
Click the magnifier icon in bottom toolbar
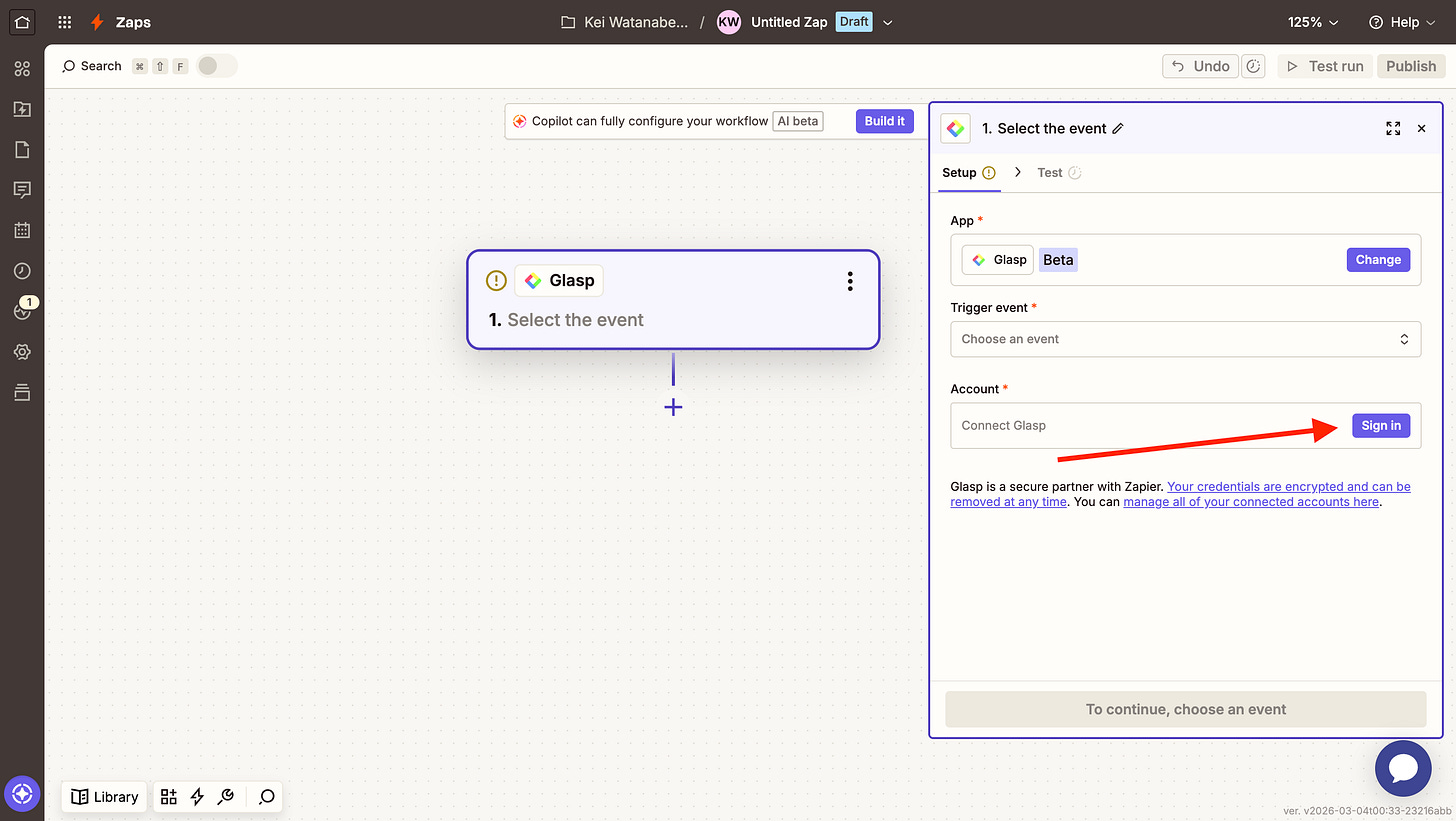click(x=267, y=797)
